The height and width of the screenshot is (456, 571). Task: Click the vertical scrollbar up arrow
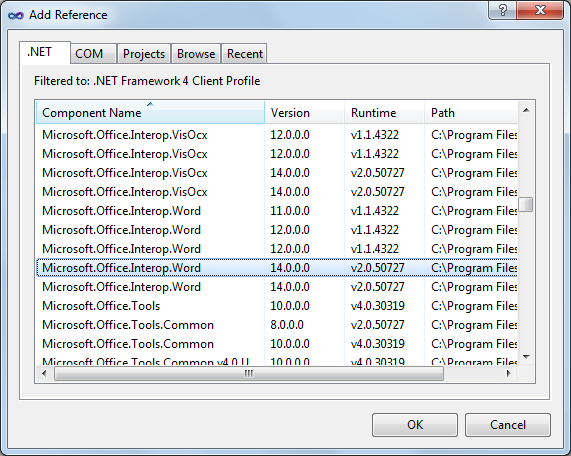pos(526,110)
